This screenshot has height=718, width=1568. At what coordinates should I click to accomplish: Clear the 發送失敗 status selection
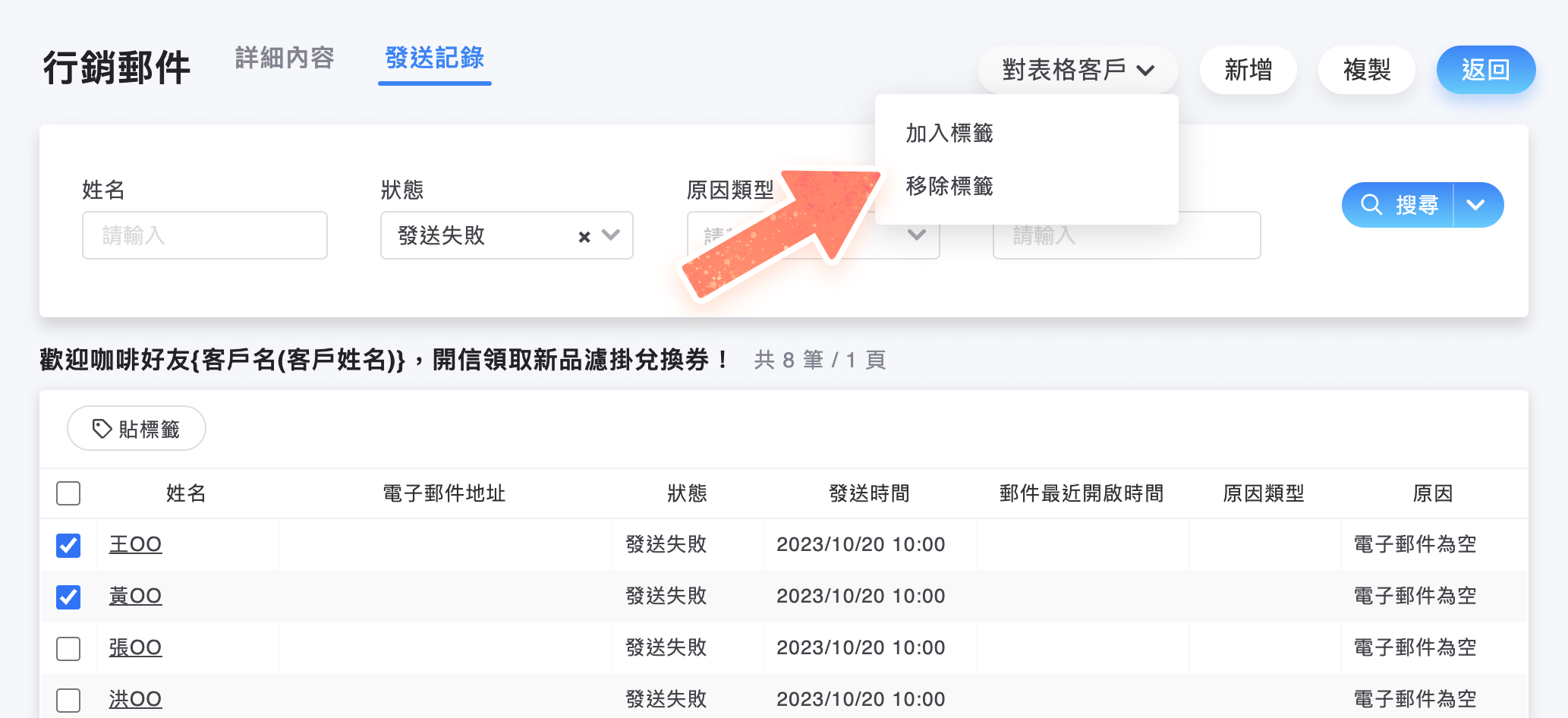point(584,237)
